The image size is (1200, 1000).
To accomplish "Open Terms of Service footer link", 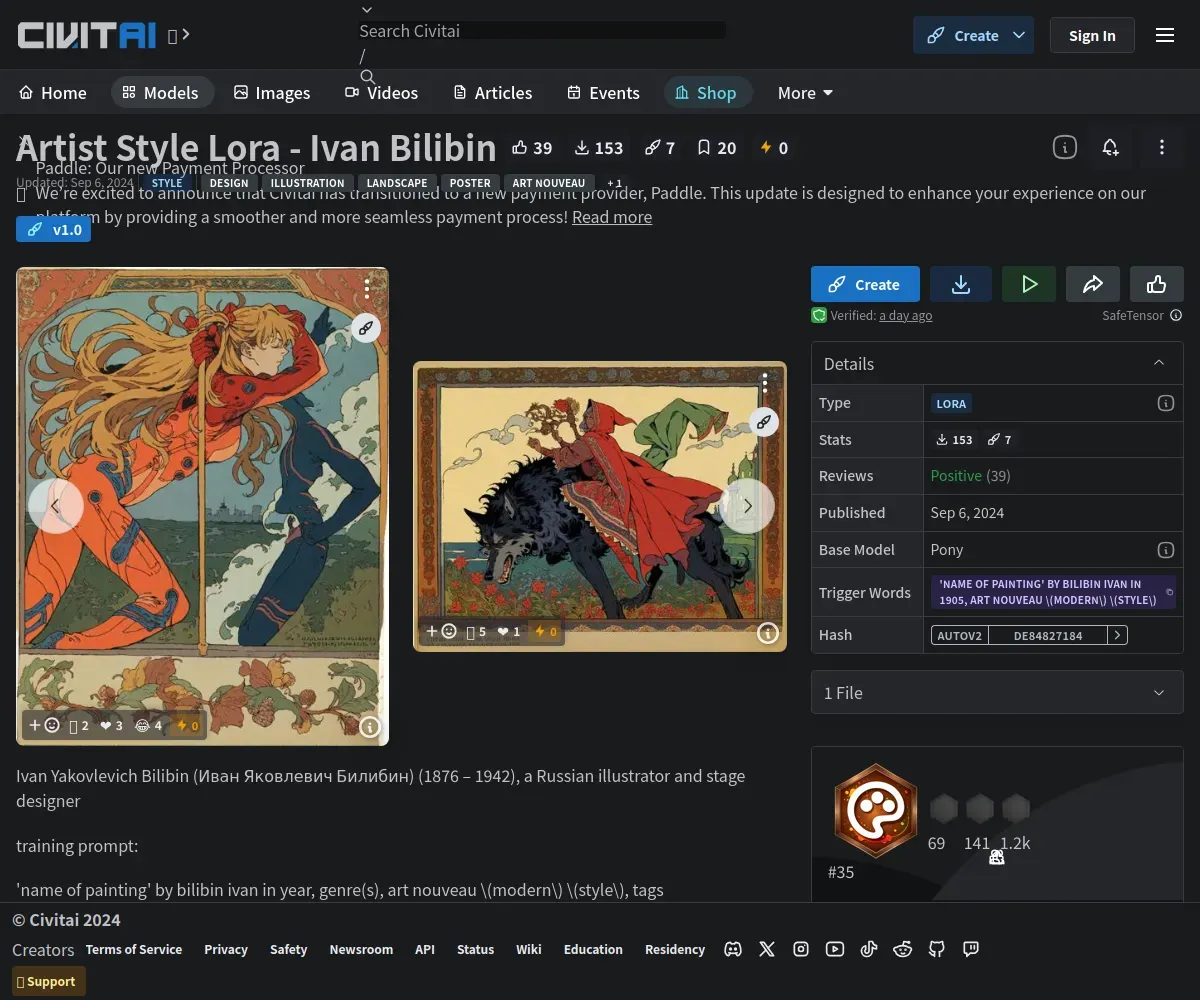I will click(134, 949).
